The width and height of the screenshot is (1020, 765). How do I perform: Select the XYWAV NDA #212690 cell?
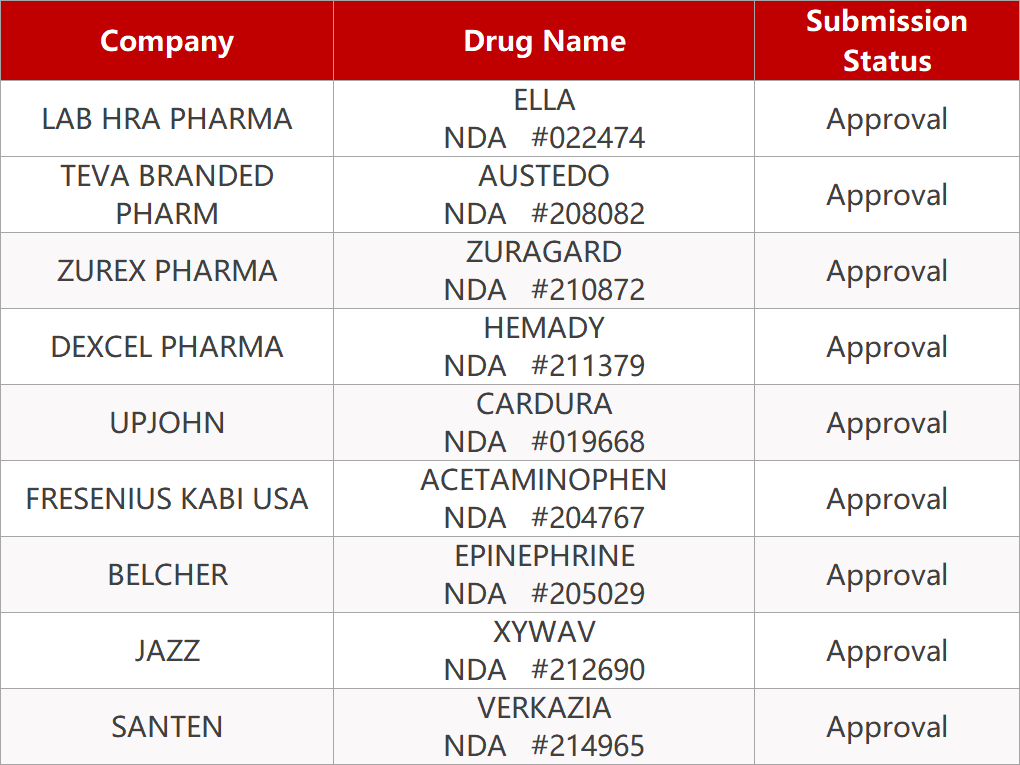pyautogui.click(x=544, y=651)
